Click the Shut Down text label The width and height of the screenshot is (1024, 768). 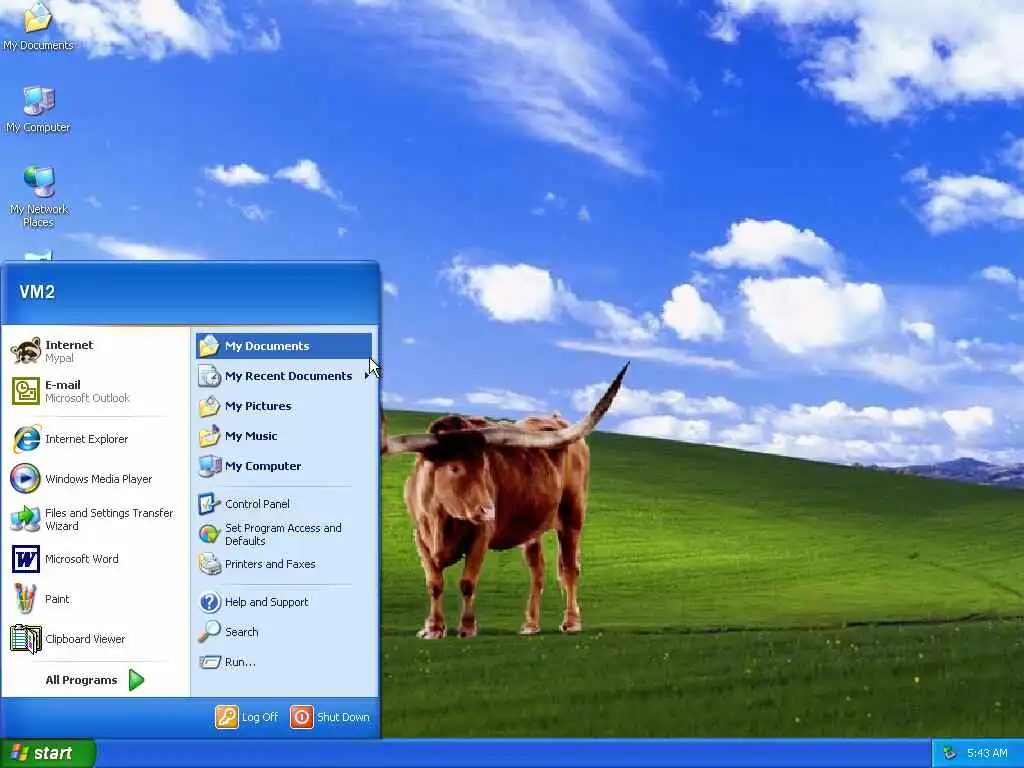(x=343, y=717)
